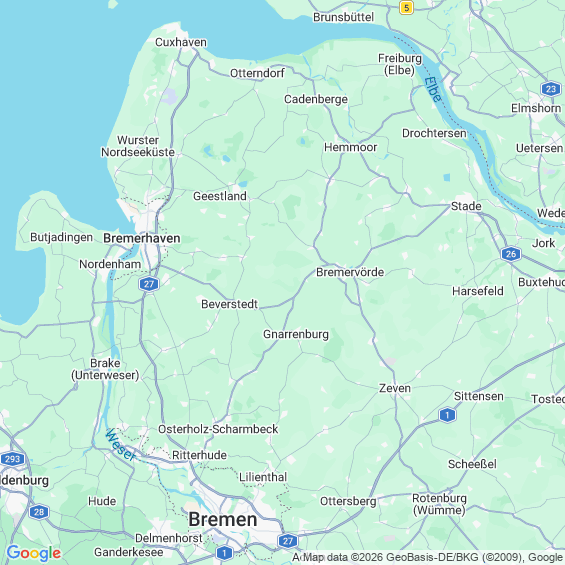This screenshot has height=565, width=565.
Task: Click the Stade town label
Action: tap(466, 206)
